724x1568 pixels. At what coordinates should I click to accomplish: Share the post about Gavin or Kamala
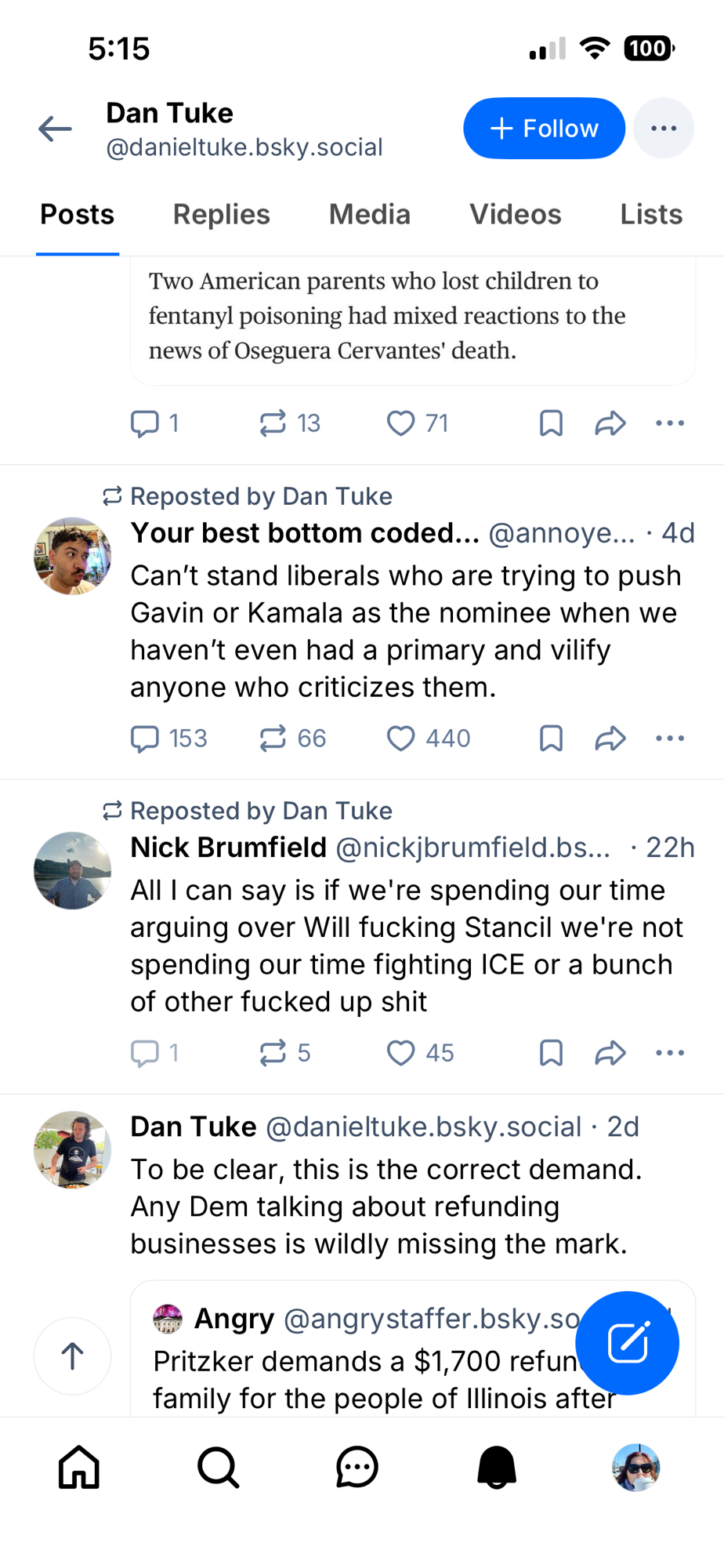click(x=610, y=739)
